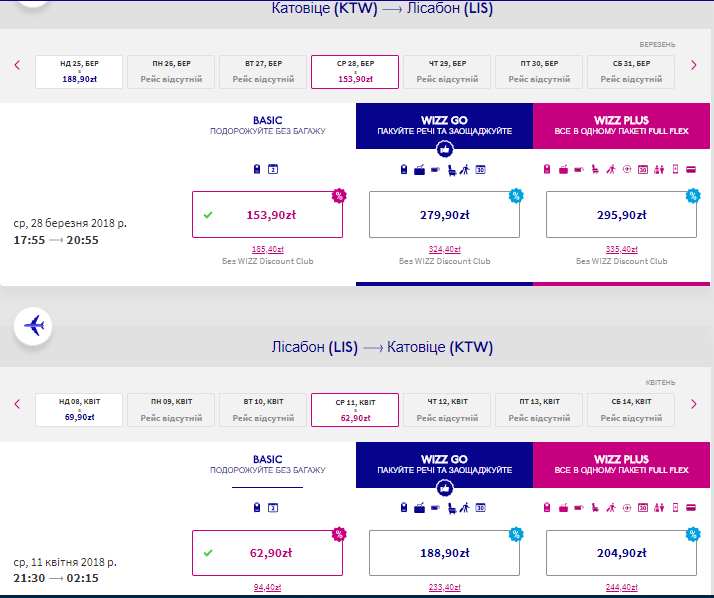
Task: Click the pink percent badge on the 153,90zł fare
Action: [x=339, y=195]
